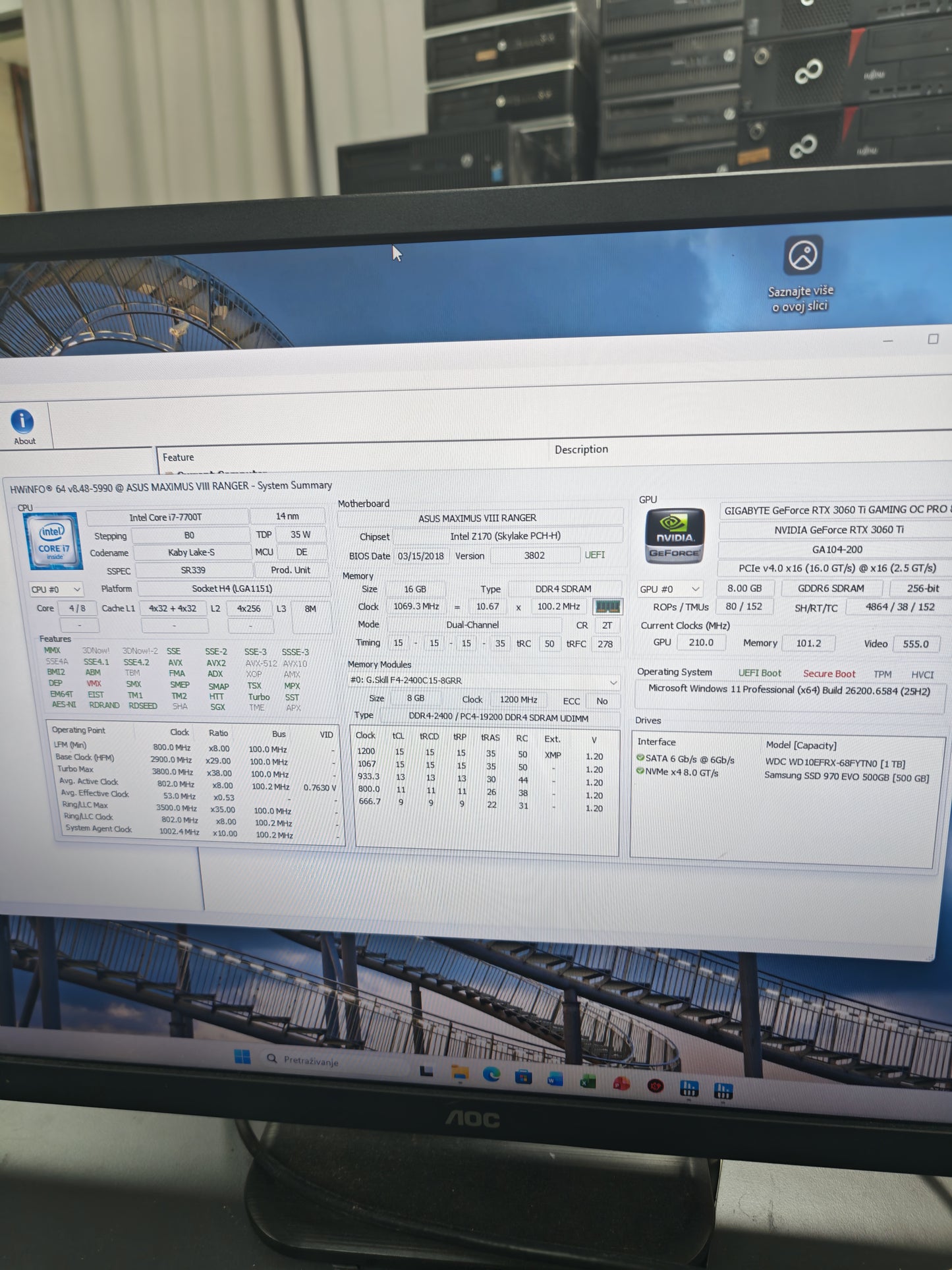Click the UEFI label next to BIOS version

click(594, 555)
